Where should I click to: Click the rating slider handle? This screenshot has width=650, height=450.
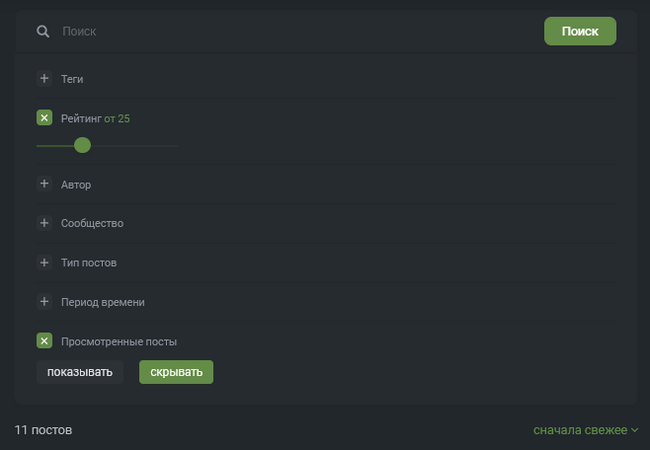82,145
